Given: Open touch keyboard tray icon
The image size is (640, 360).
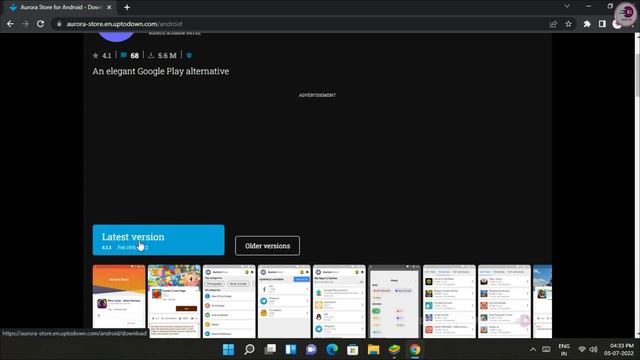Looking at the screenshot, I should [x=546, y=349].
